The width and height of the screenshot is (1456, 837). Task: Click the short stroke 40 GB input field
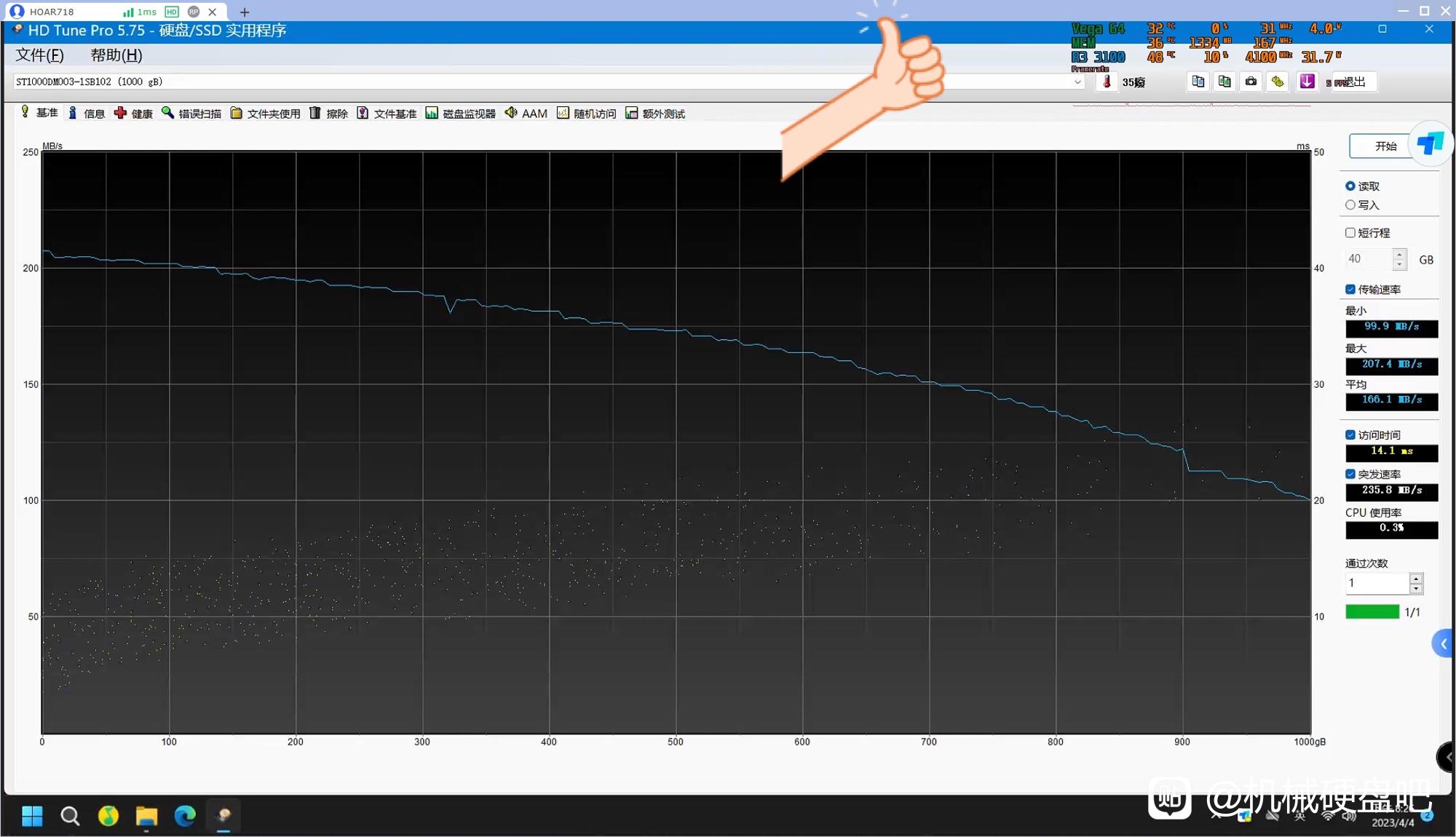pyautogui.click(x=1369, y=259)
